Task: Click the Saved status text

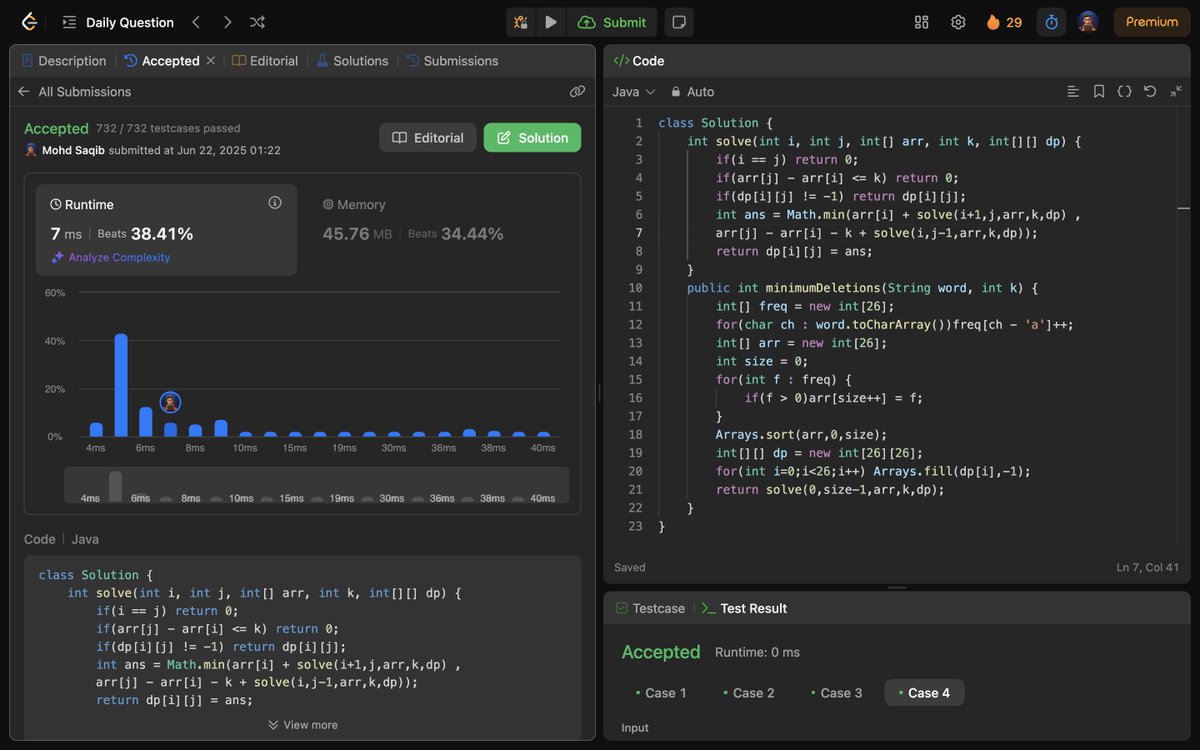Action: (630, 568)
